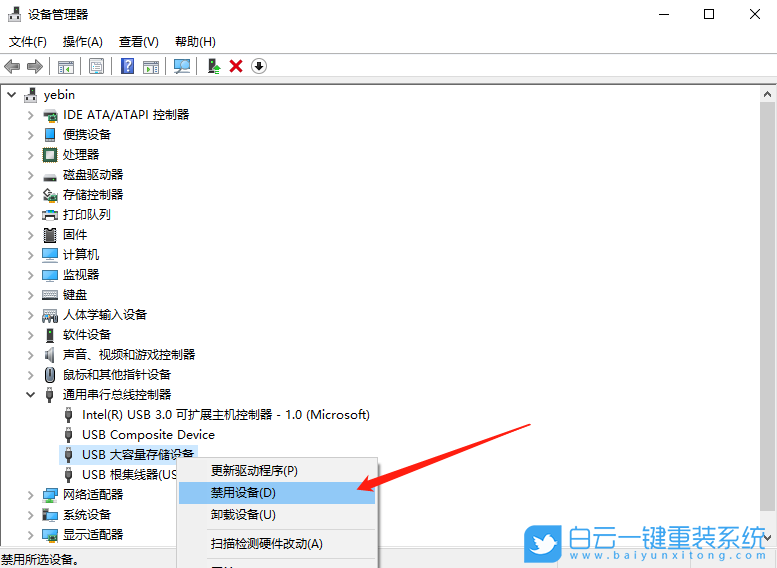
Task: Expand the IDE ATA/ATAPI 控制器 node
Action: (x=31, y=115)
